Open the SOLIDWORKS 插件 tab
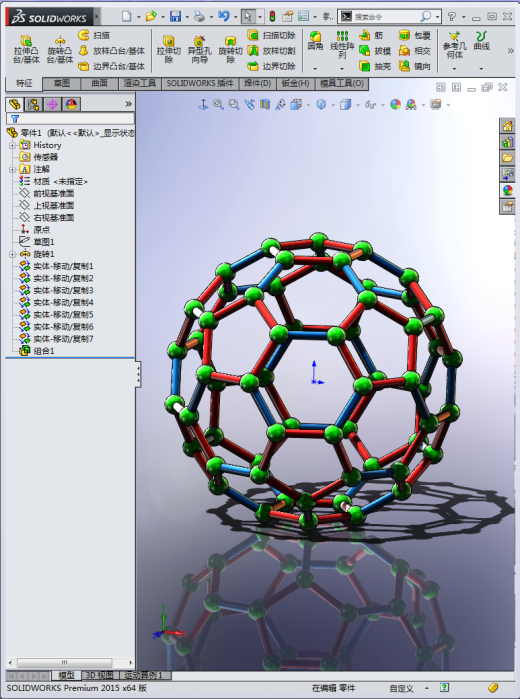This screenshot has width=520, height=699. [200, 83]
